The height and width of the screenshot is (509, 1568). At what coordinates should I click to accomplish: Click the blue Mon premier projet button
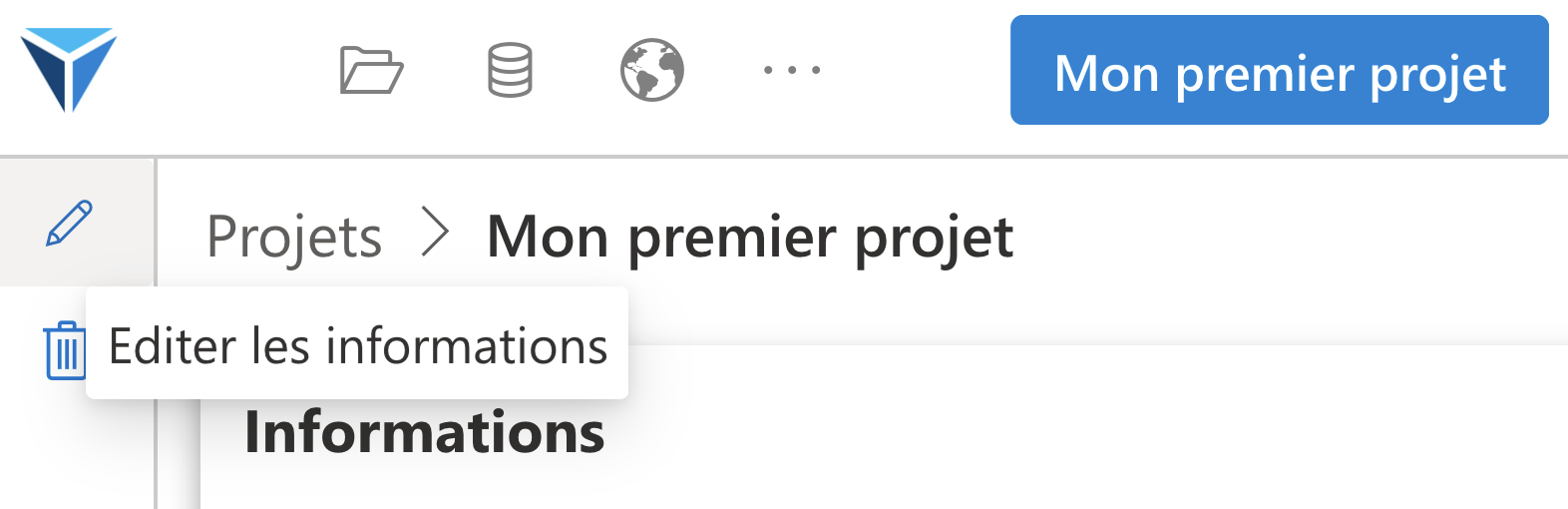tap(1279, 70)
